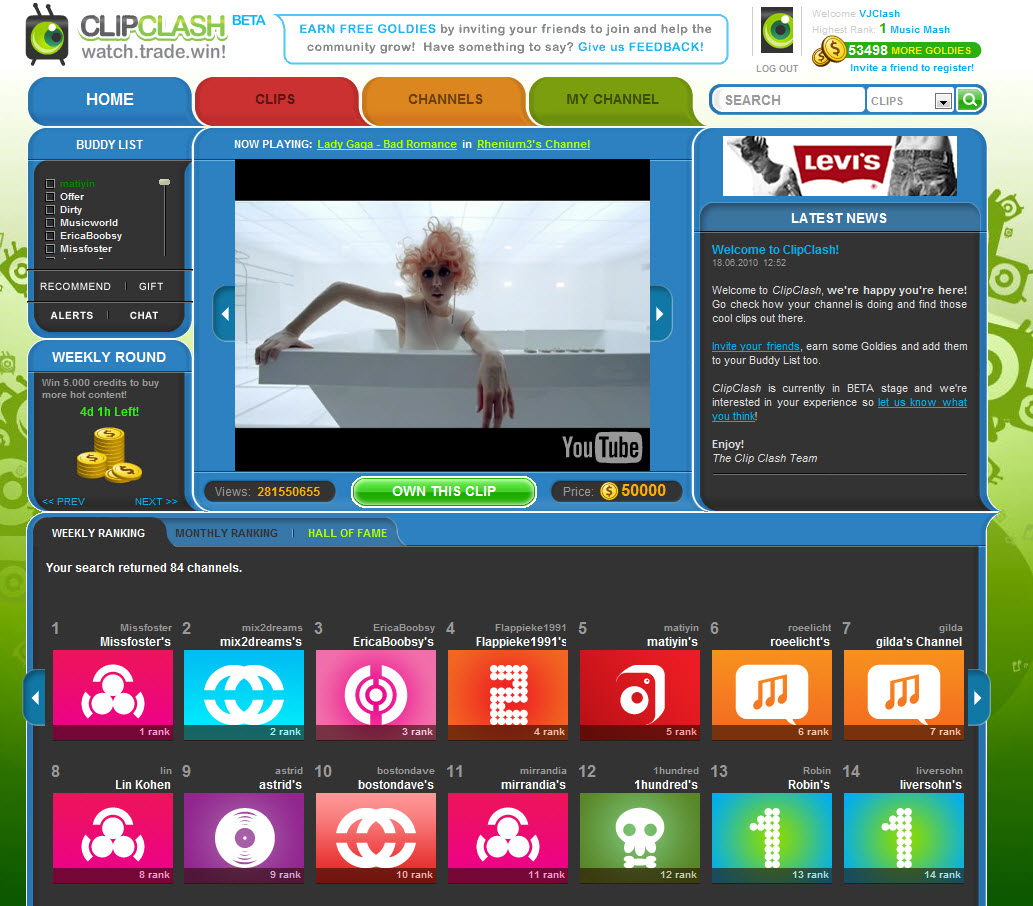Go to the CHANNELS tab
Screen dimensions: 1033x906
click(x=445, y=99)
